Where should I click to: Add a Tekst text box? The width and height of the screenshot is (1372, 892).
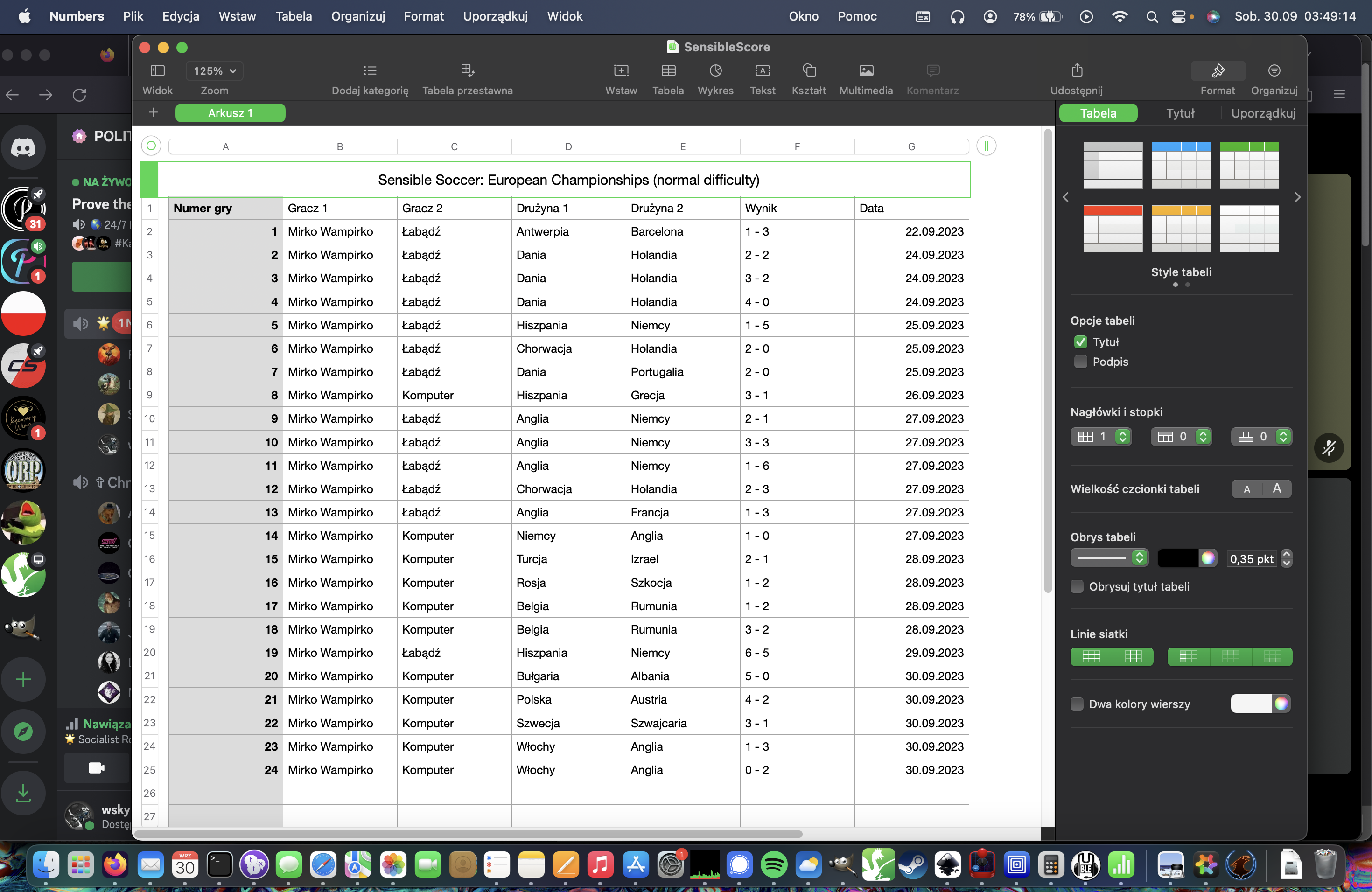click(762, 71)
